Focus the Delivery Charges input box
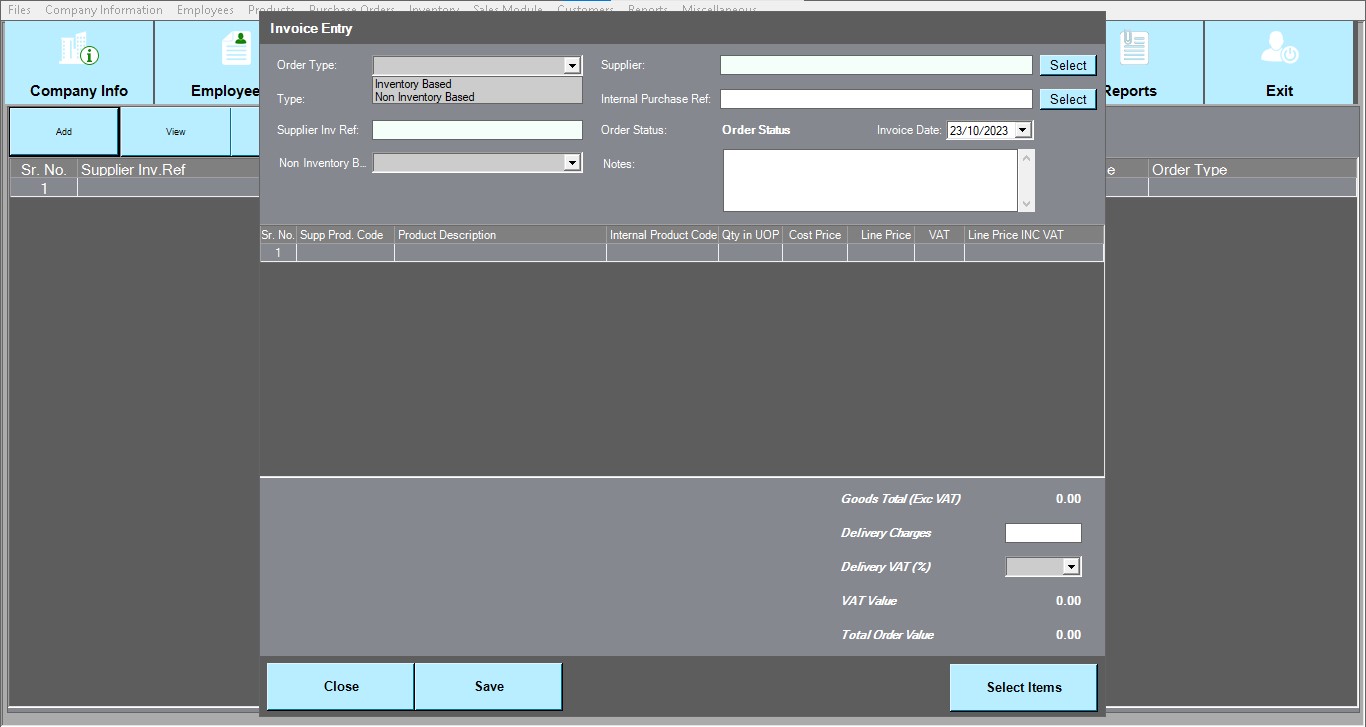Viewport: 1366px width, 727px height. 1042,533
